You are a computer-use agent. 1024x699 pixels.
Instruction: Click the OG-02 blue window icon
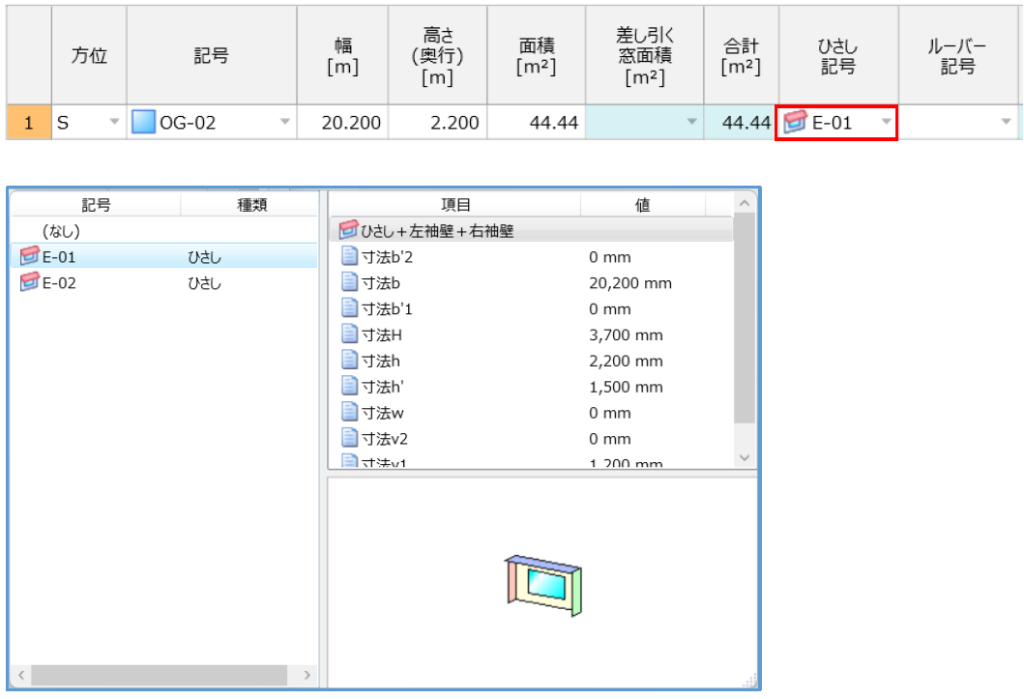click(145, 124)
